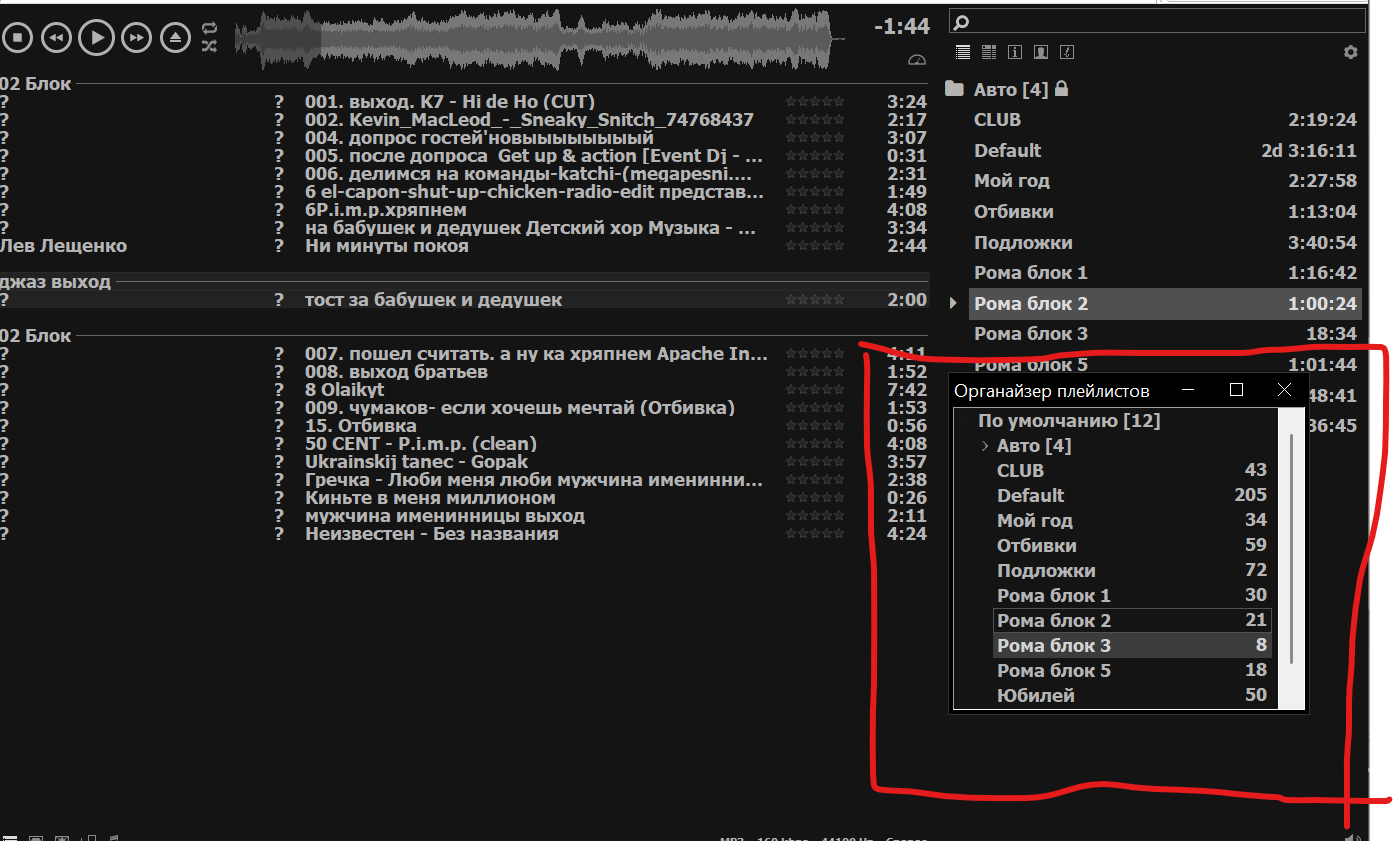Screen dimensions: 1393x841
Task: Select the simple list view icon
Action: pos(963,52)
